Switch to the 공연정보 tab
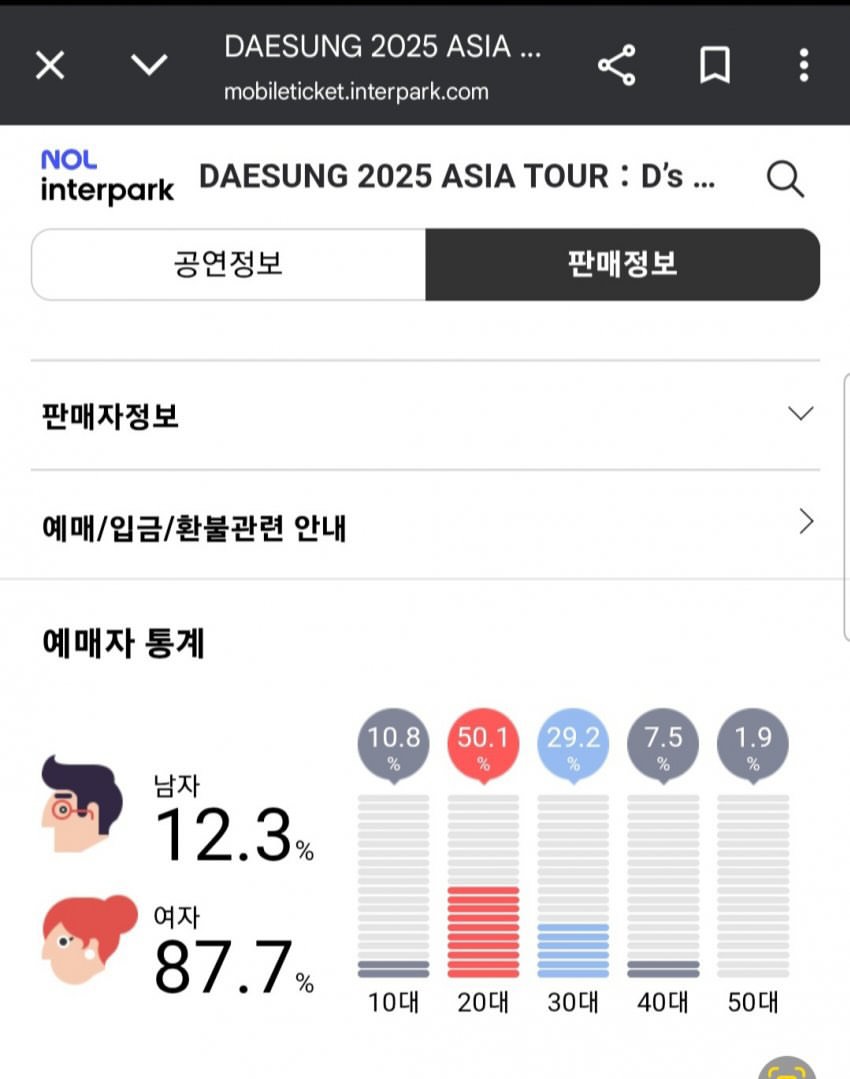 pyautogui.click(x=229, y=264)
